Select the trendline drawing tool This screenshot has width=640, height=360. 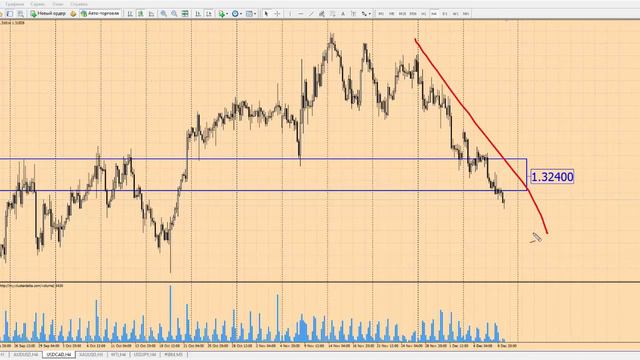click(x=311, y=13)
